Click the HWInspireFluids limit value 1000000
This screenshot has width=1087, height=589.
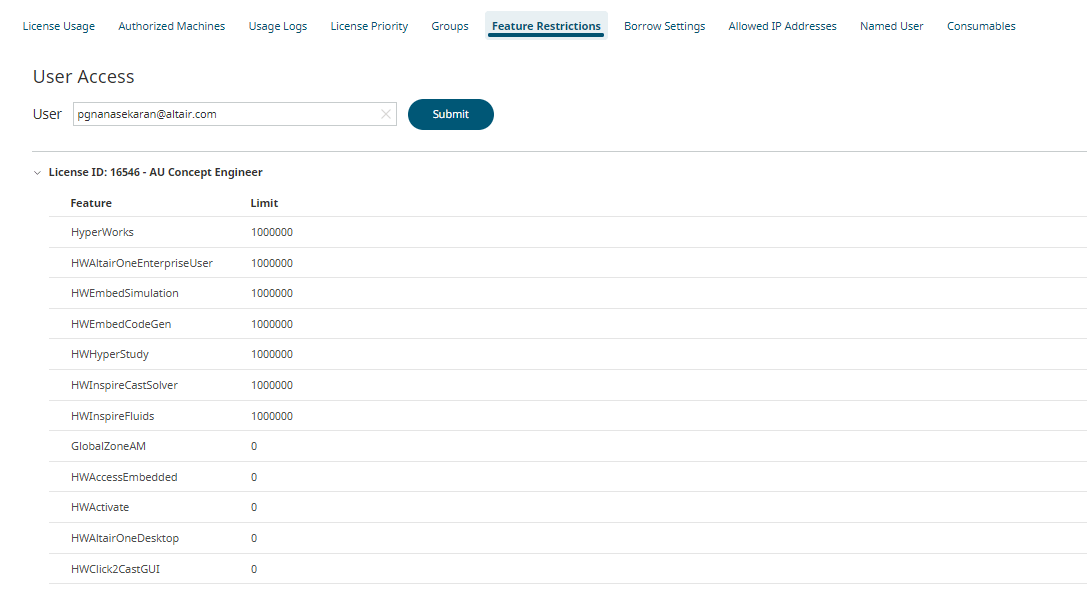pos(272,416)
